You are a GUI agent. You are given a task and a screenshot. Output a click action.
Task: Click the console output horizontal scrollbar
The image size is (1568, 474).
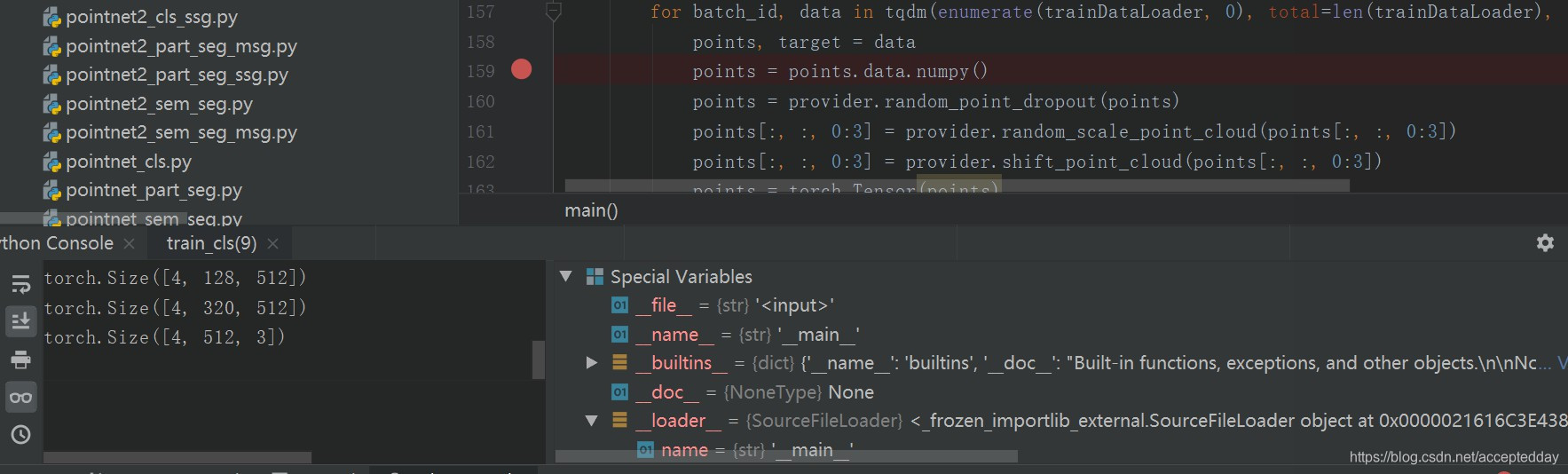pyautogui.click(x=177, y=458)
